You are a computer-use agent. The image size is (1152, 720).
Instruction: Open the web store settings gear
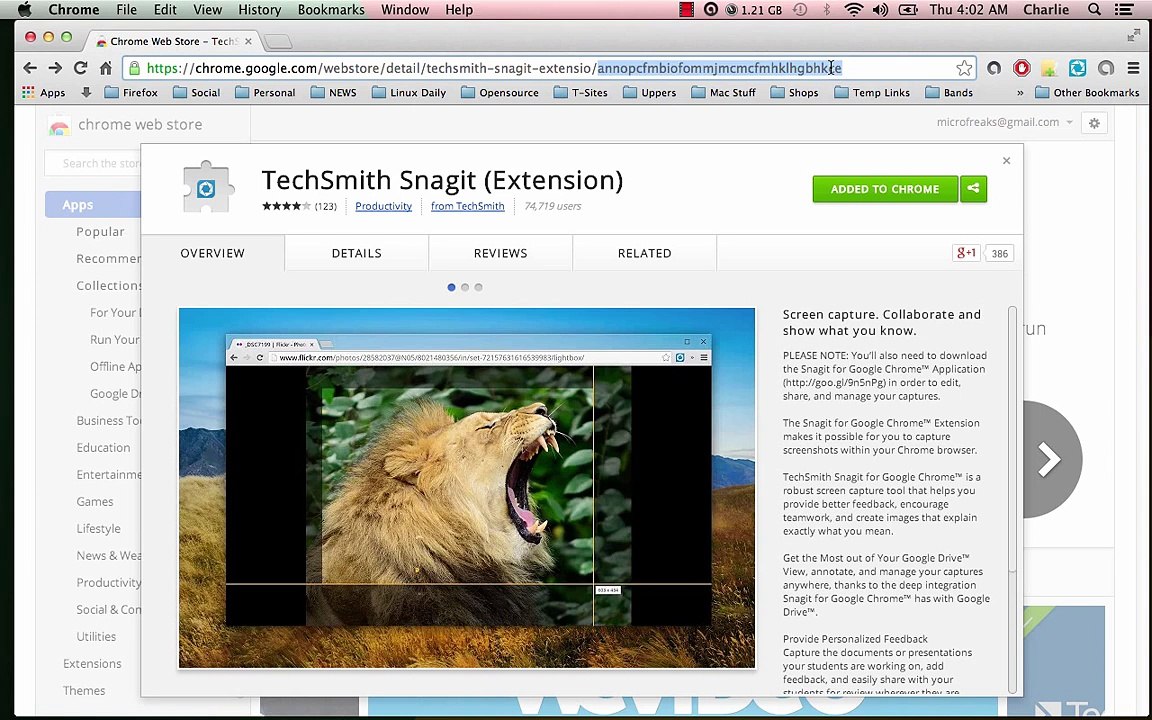[x=1094, y=123]
